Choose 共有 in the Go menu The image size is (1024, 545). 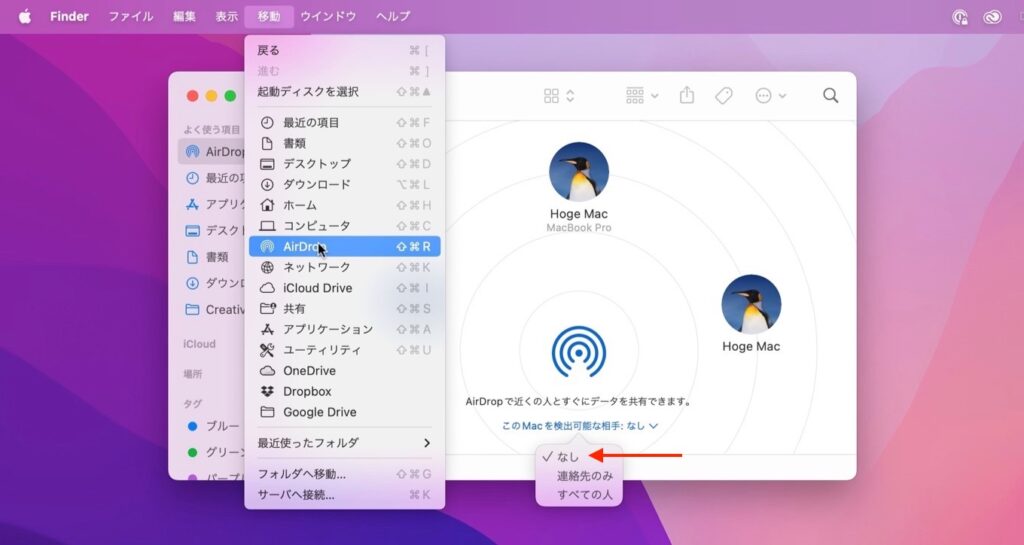click(344, 309)
